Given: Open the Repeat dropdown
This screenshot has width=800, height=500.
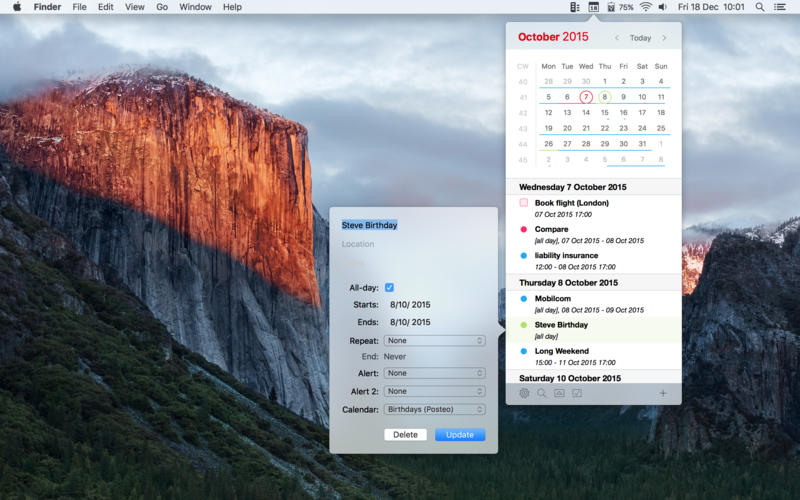Looking at the screenshot, I should pos(434,340).
